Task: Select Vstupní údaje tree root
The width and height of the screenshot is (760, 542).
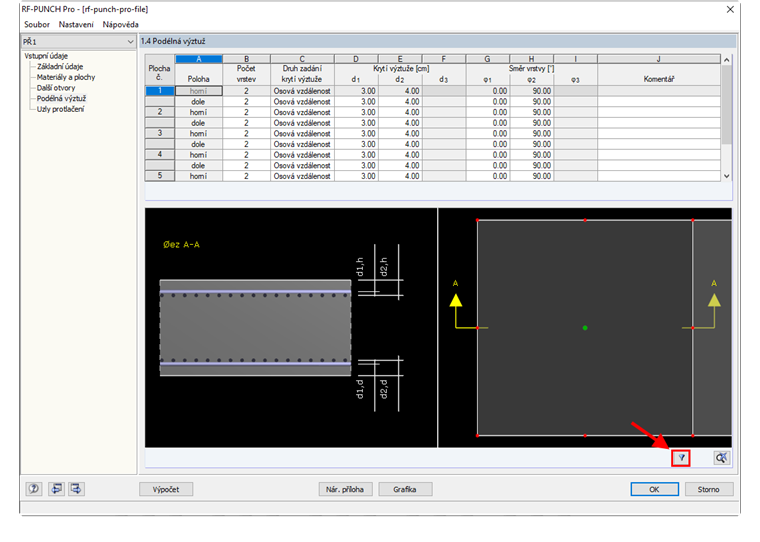Action: [x=46, y=56]
